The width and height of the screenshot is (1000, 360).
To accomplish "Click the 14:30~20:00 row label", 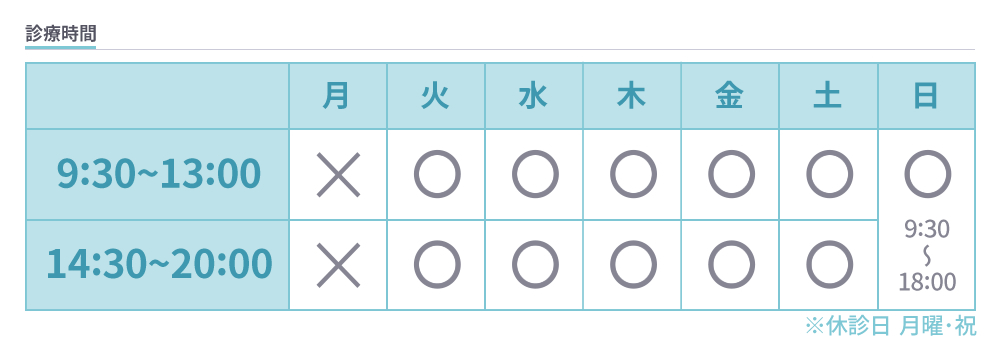I will (158, 265).
